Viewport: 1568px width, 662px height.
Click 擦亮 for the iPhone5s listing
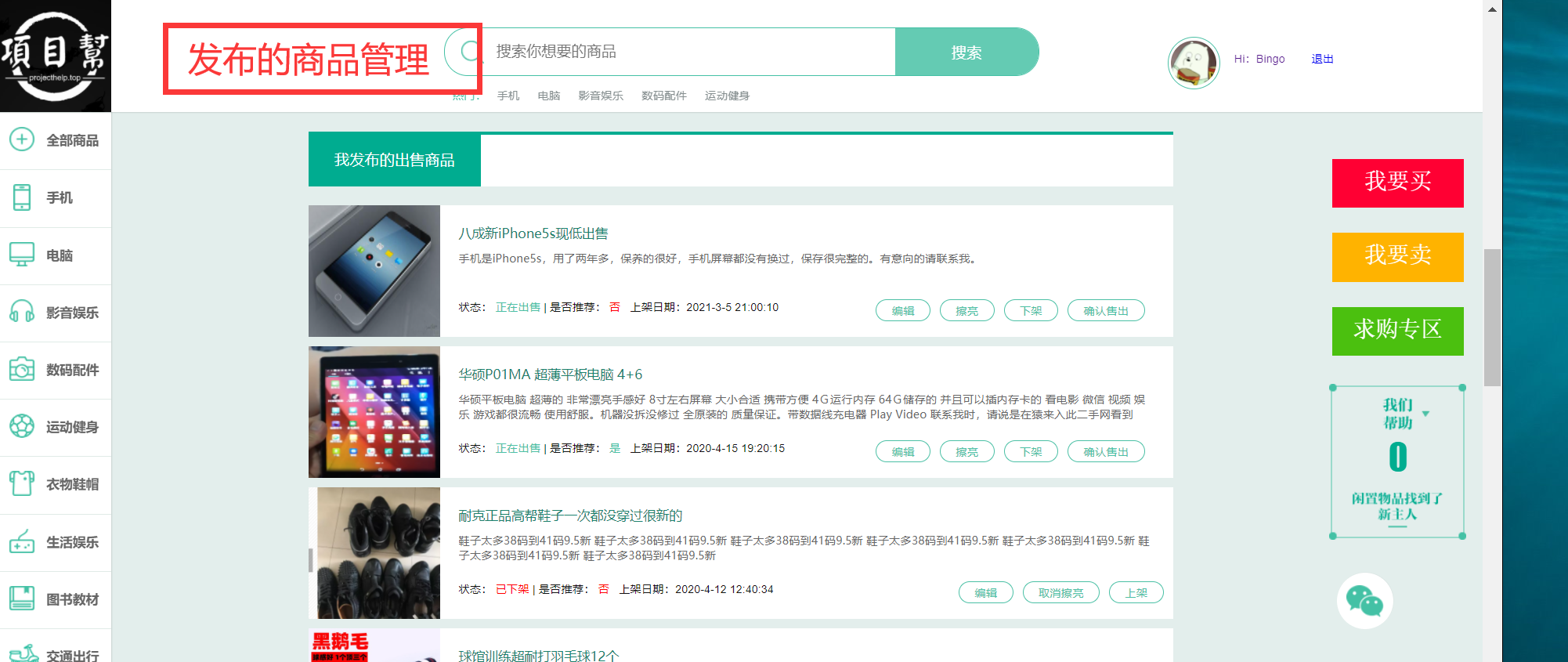(967, 310)
